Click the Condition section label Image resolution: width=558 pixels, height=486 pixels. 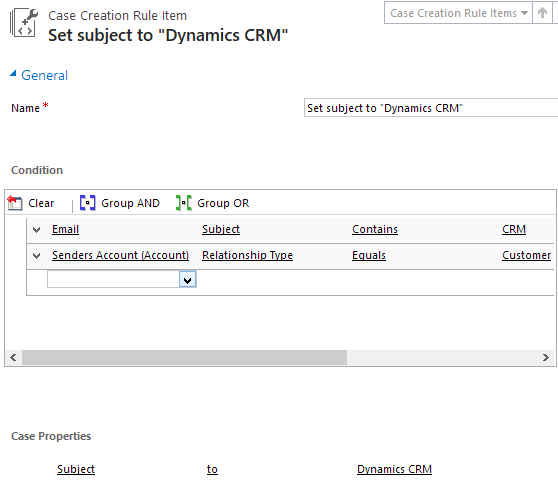point(37,170)
